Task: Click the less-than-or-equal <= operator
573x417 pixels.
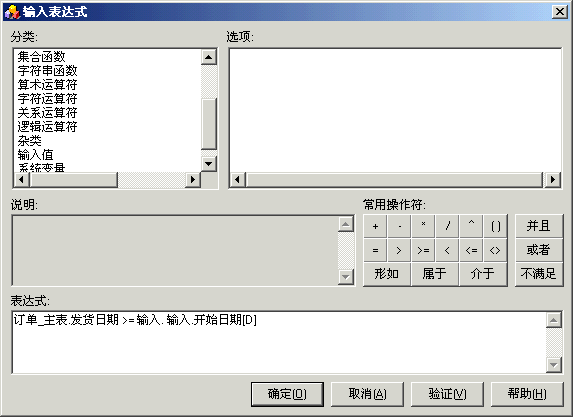Action: point(471,250)
